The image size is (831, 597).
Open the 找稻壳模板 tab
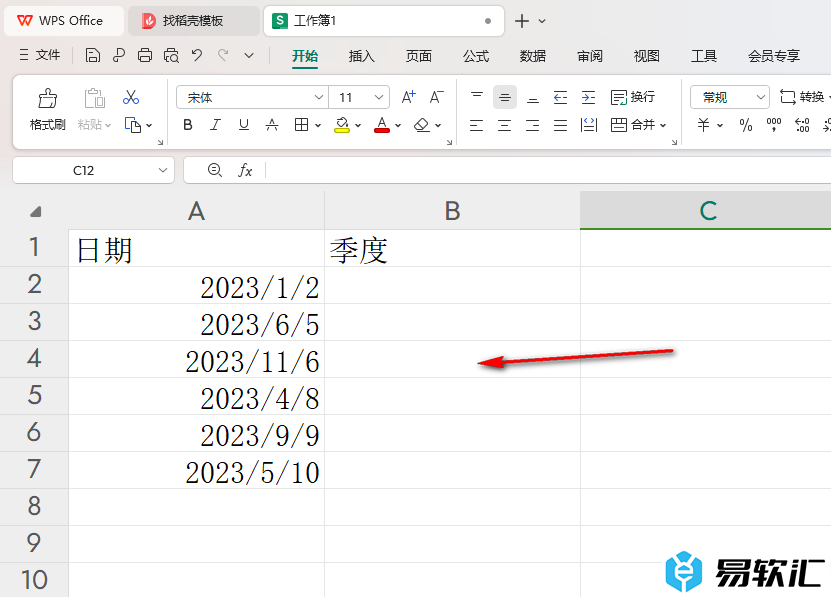click(x=193, y=21)
